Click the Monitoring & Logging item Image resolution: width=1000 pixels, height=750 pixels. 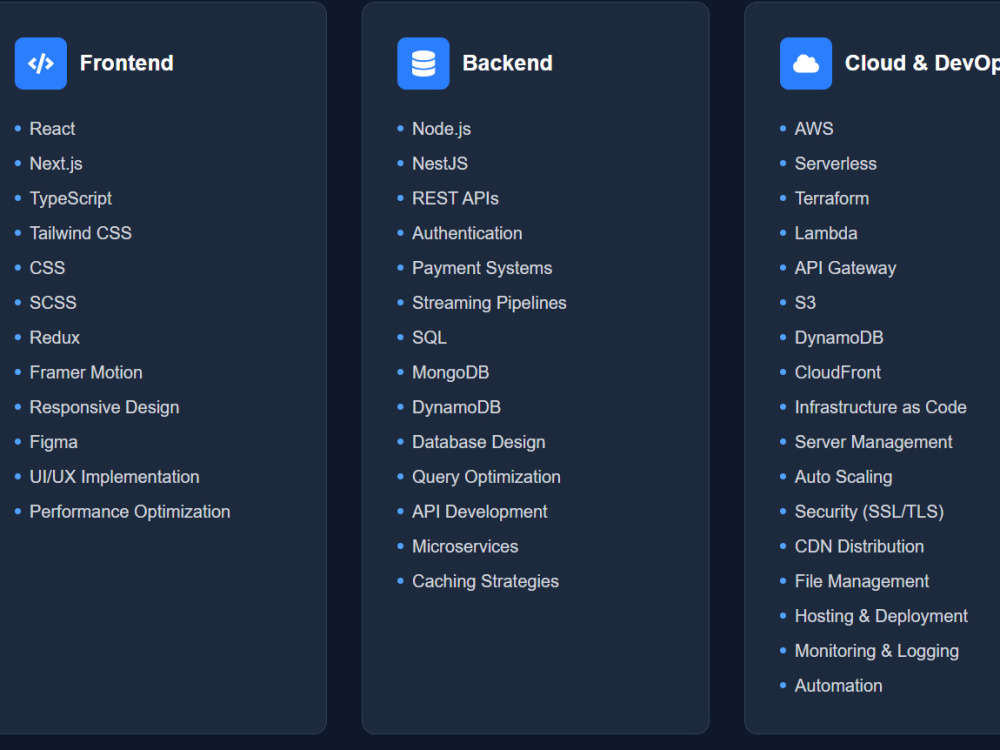coord(877,651)
